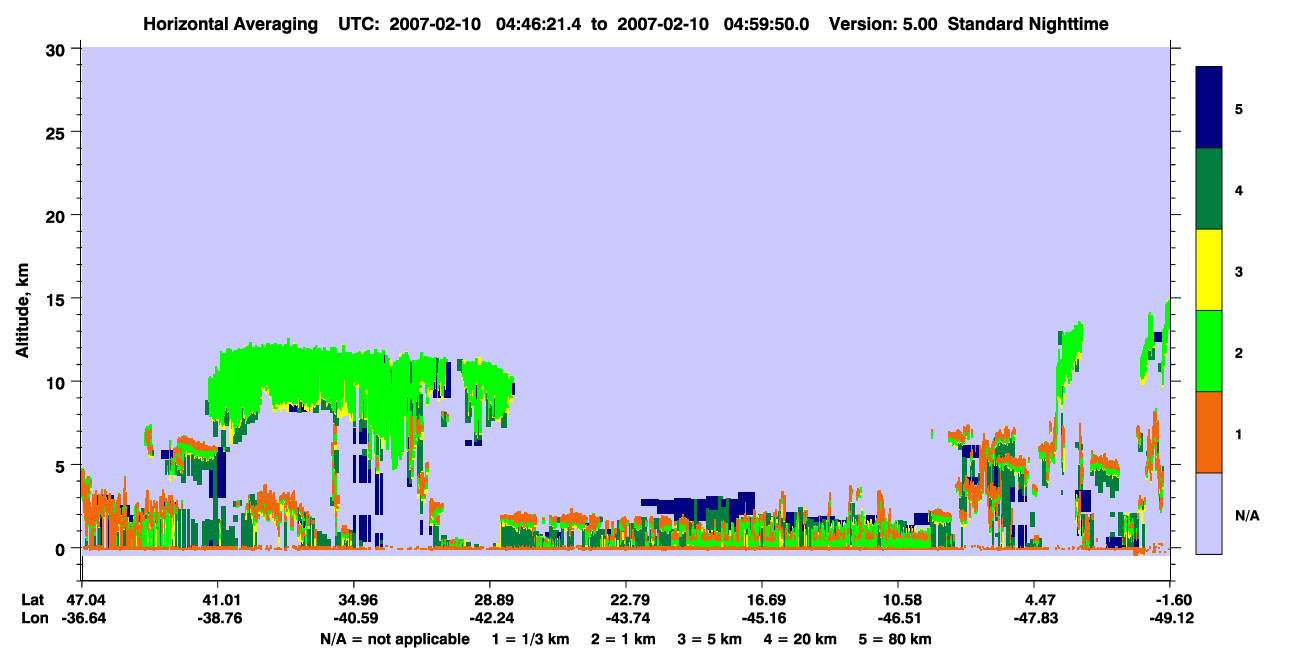Viewport: 1300px width, 667px height.
Task: Click the 'Lat' row label
Action: click(33, 600)
